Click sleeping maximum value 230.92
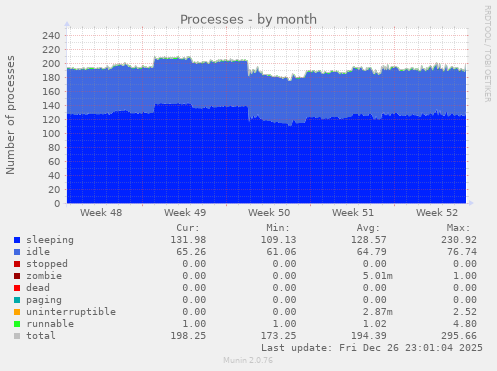The image size is (497, 371). (459, 240)
